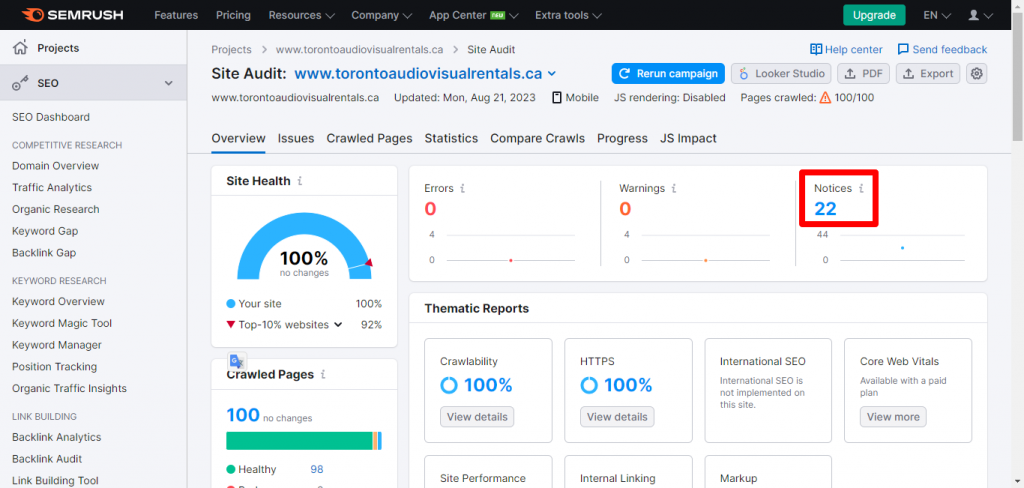Switch to the Issues tab
The height and width of the screenshot is (488, 1024).
tap(296, 138)
